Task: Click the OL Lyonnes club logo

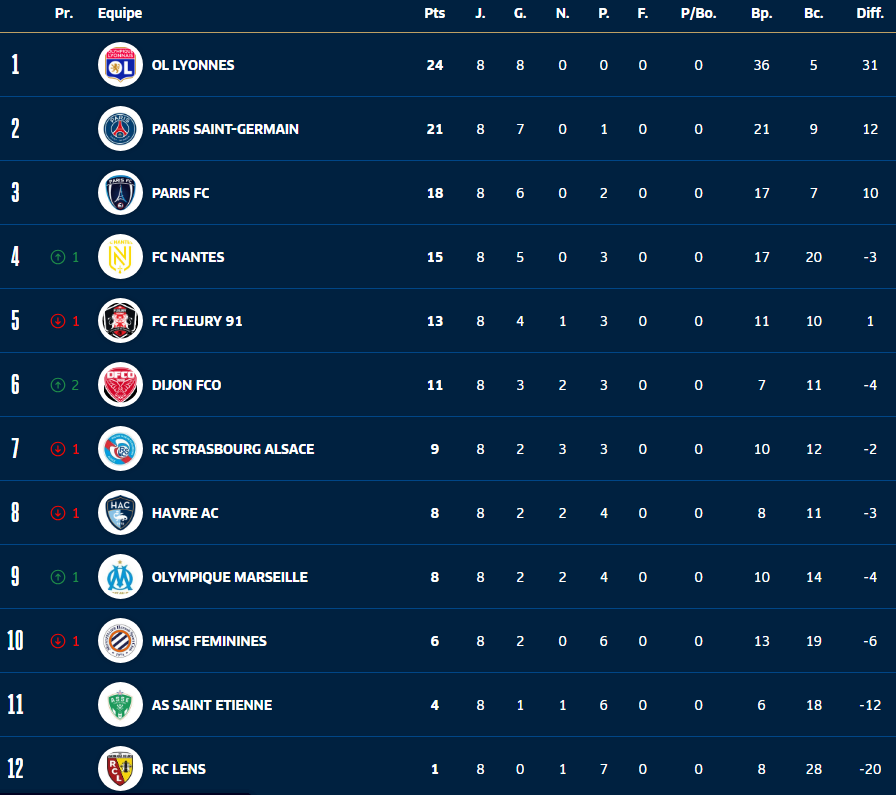Action: pyautogui.click(x=120, y=65)
